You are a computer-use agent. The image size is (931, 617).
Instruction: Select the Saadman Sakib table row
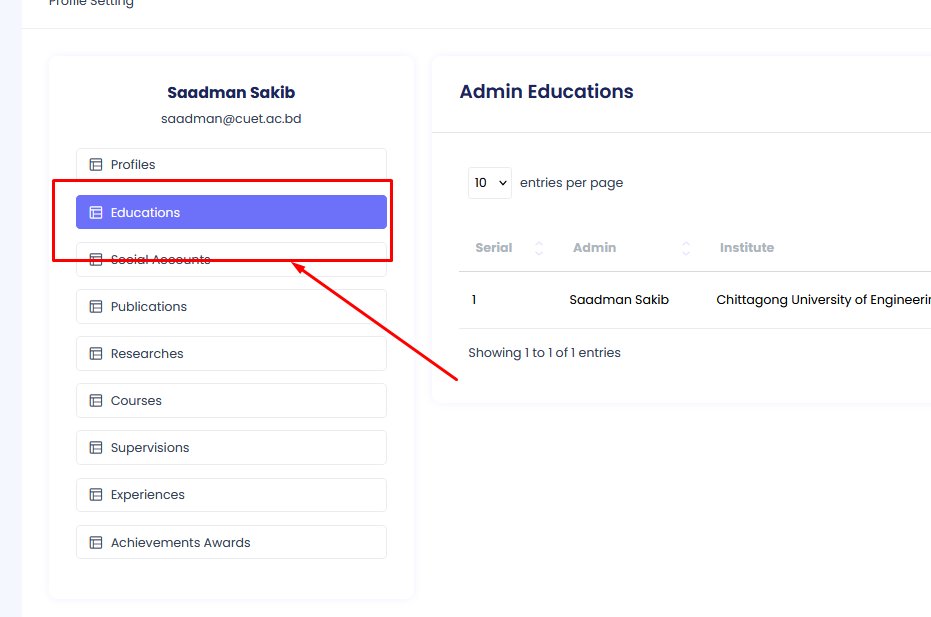pyautogui.click(x=619, y=300)
